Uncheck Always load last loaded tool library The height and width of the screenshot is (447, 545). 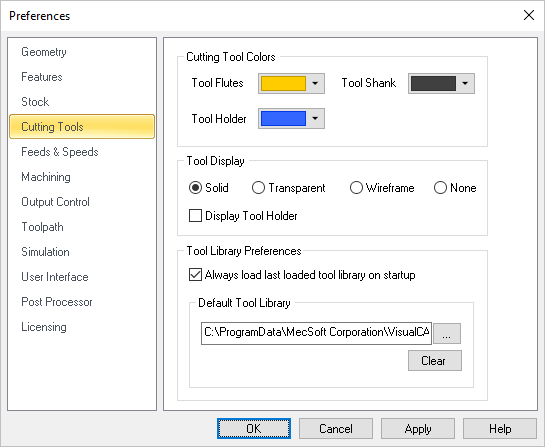[x=195, y=275]
